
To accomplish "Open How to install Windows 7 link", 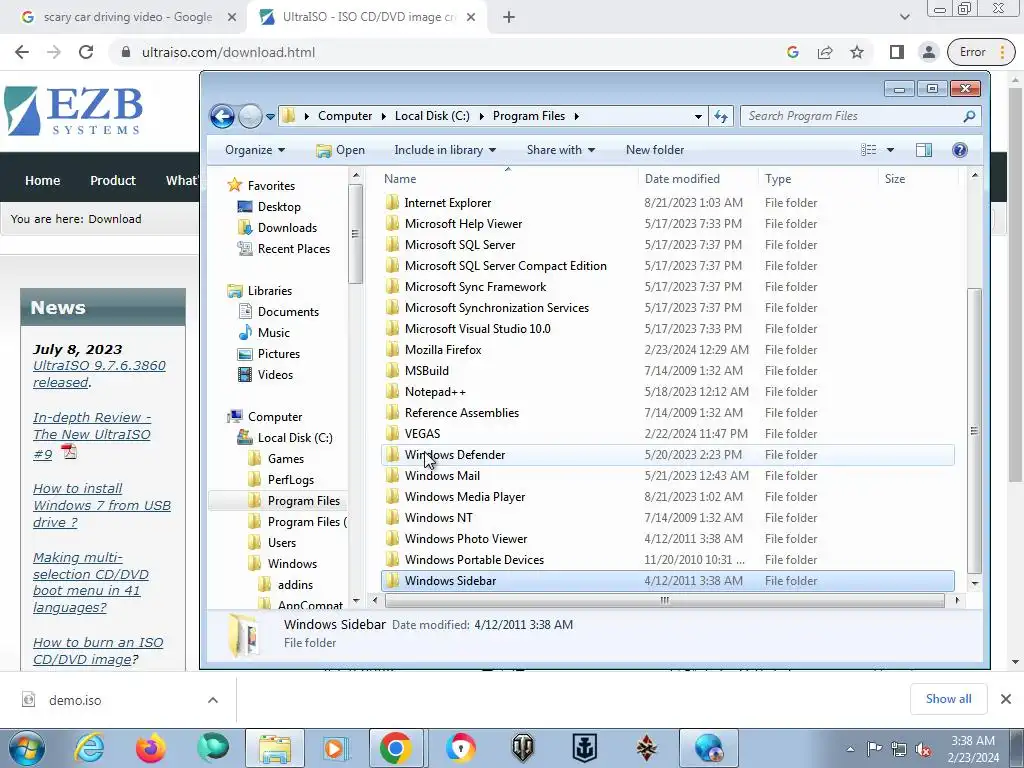I will 102,505.
